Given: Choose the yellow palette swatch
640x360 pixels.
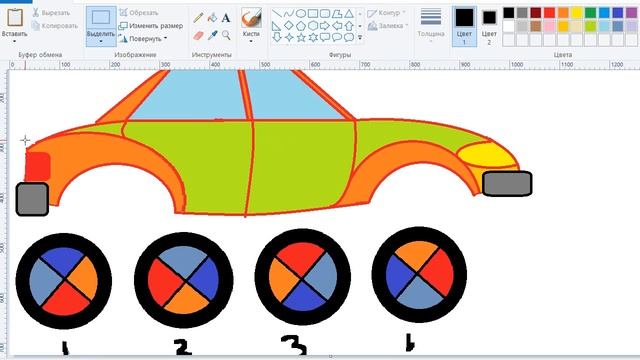Looking at the screenshot, I should [x=577, y=13].
